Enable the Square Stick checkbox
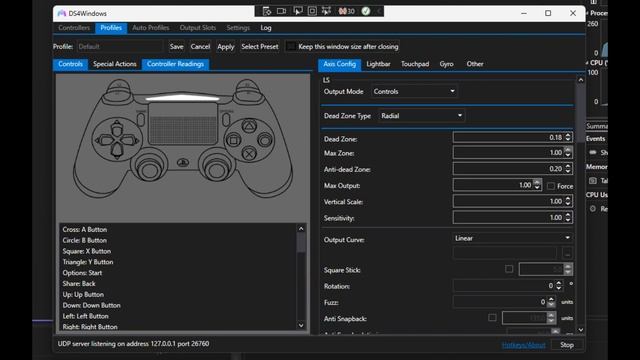Screen dimensions: 640x360 tap(509, 269)
